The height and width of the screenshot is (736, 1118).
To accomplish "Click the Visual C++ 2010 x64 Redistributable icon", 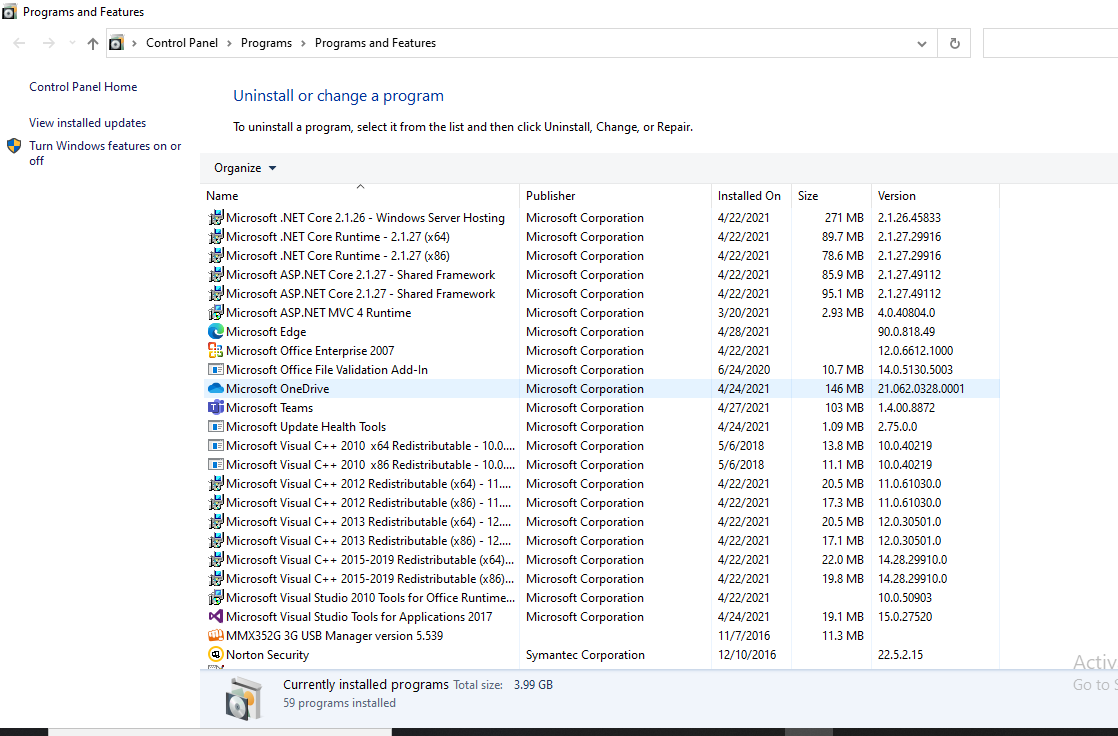I will click(215, 446).
